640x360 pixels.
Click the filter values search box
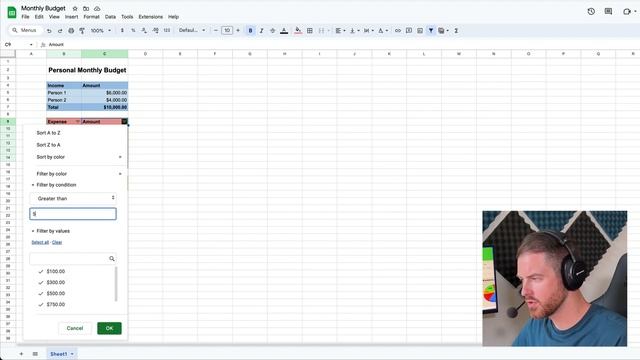73,258
